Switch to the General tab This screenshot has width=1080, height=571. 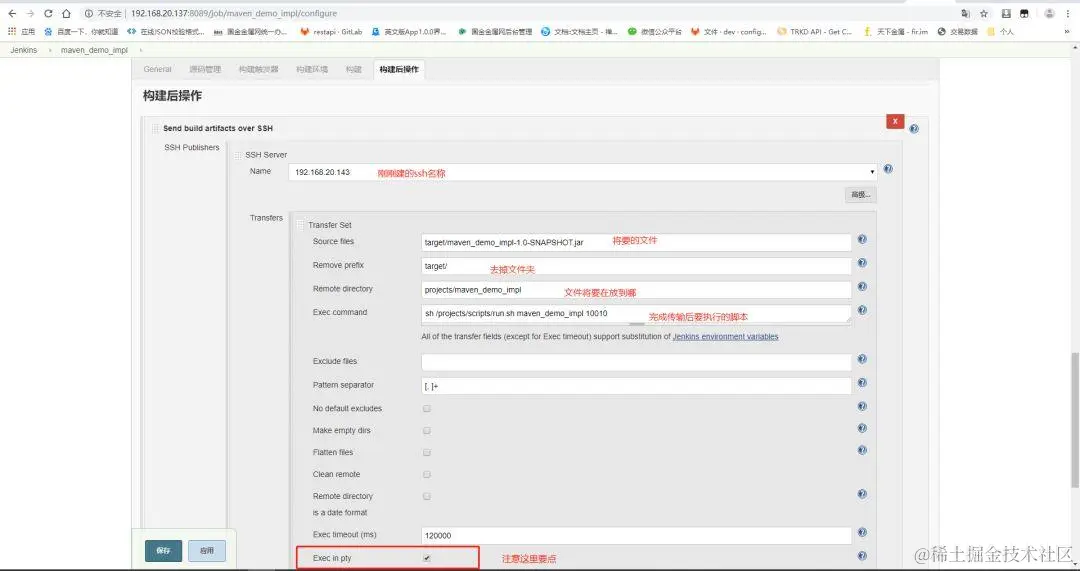pos(158,70)
